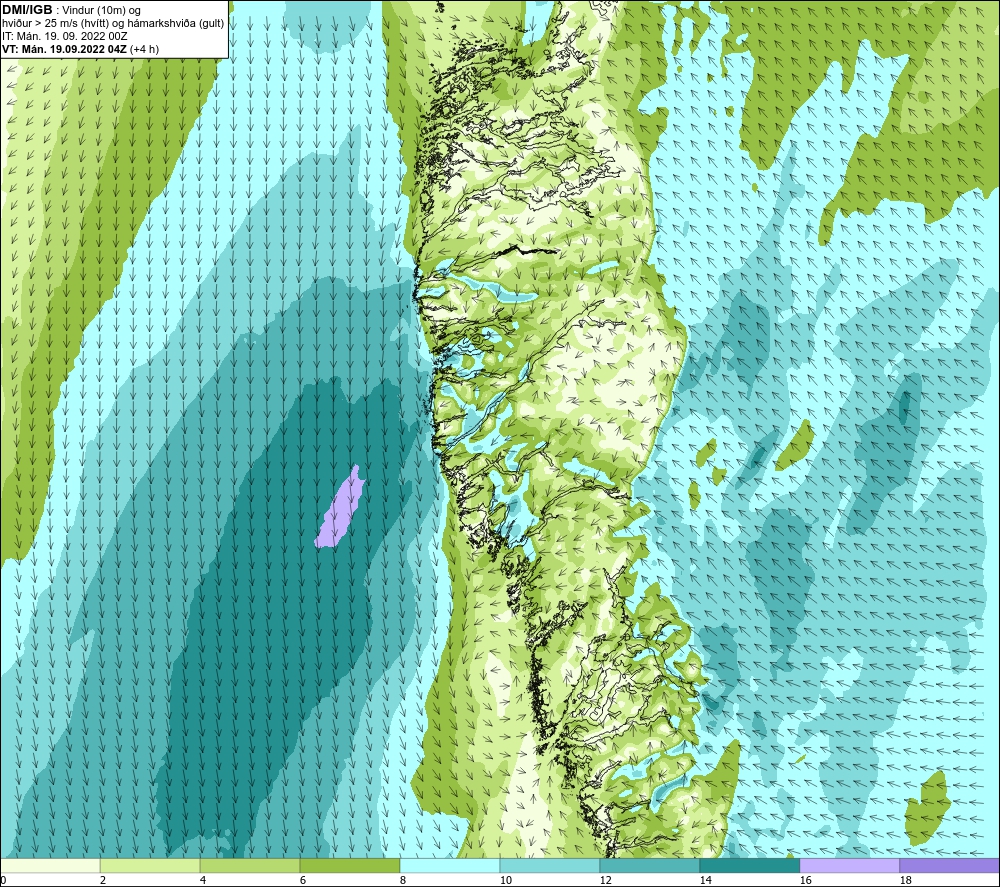
Task: Select the 8–10 m/s light cyan swatch
Action: 450,866
